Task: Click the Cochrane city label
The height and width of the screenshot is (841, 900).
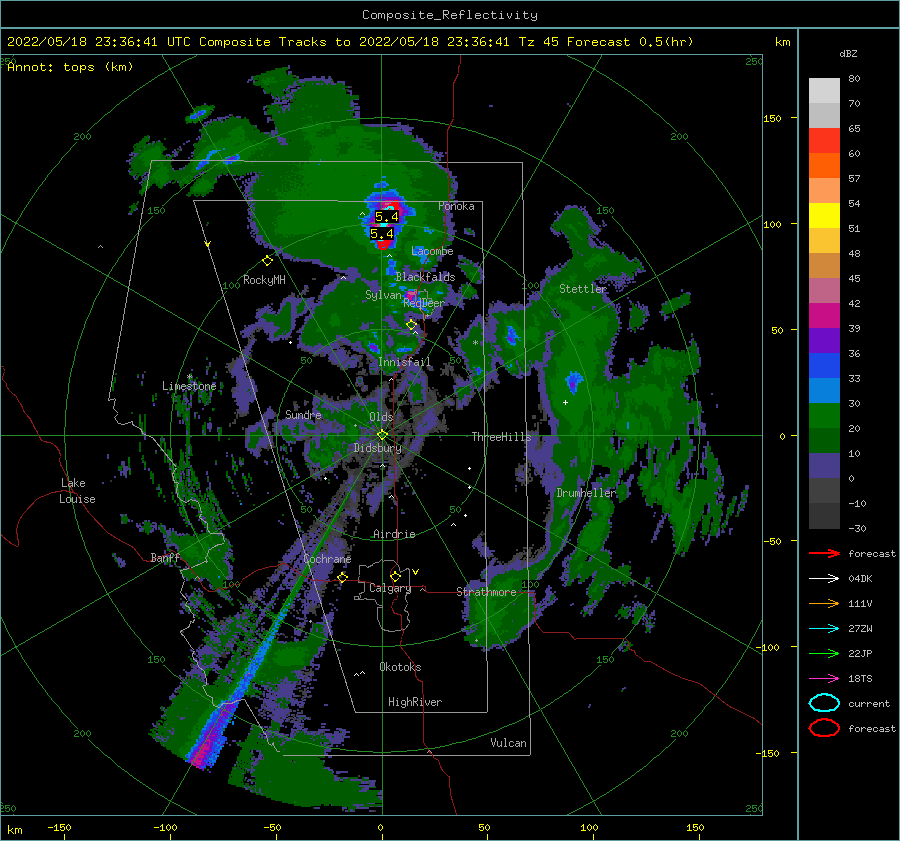Action: click(x=327, y=559)
